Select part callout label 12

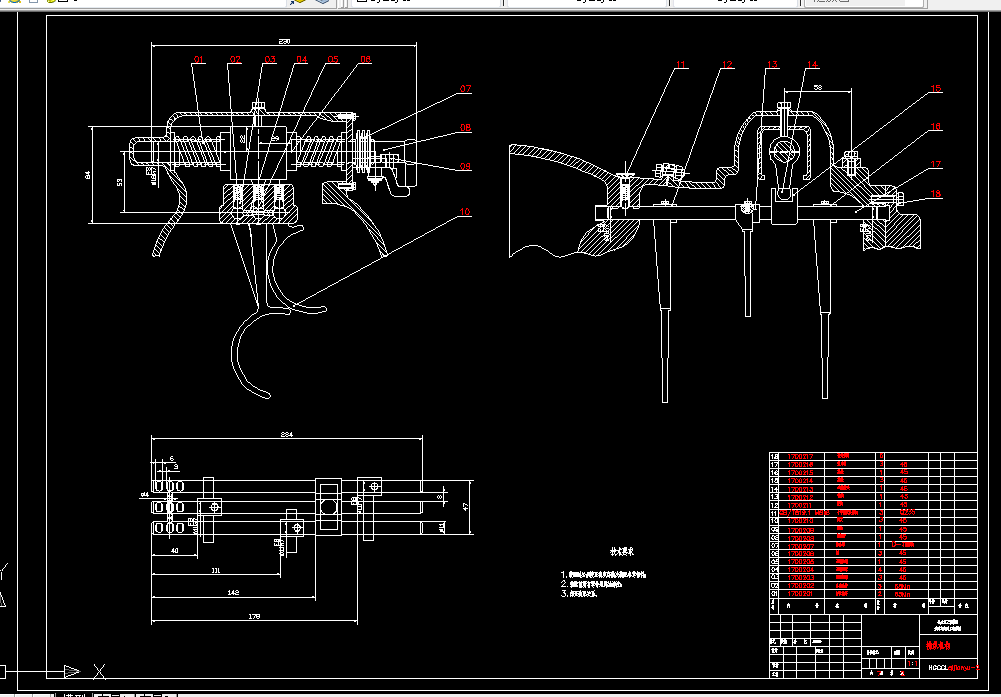[728, 64]
